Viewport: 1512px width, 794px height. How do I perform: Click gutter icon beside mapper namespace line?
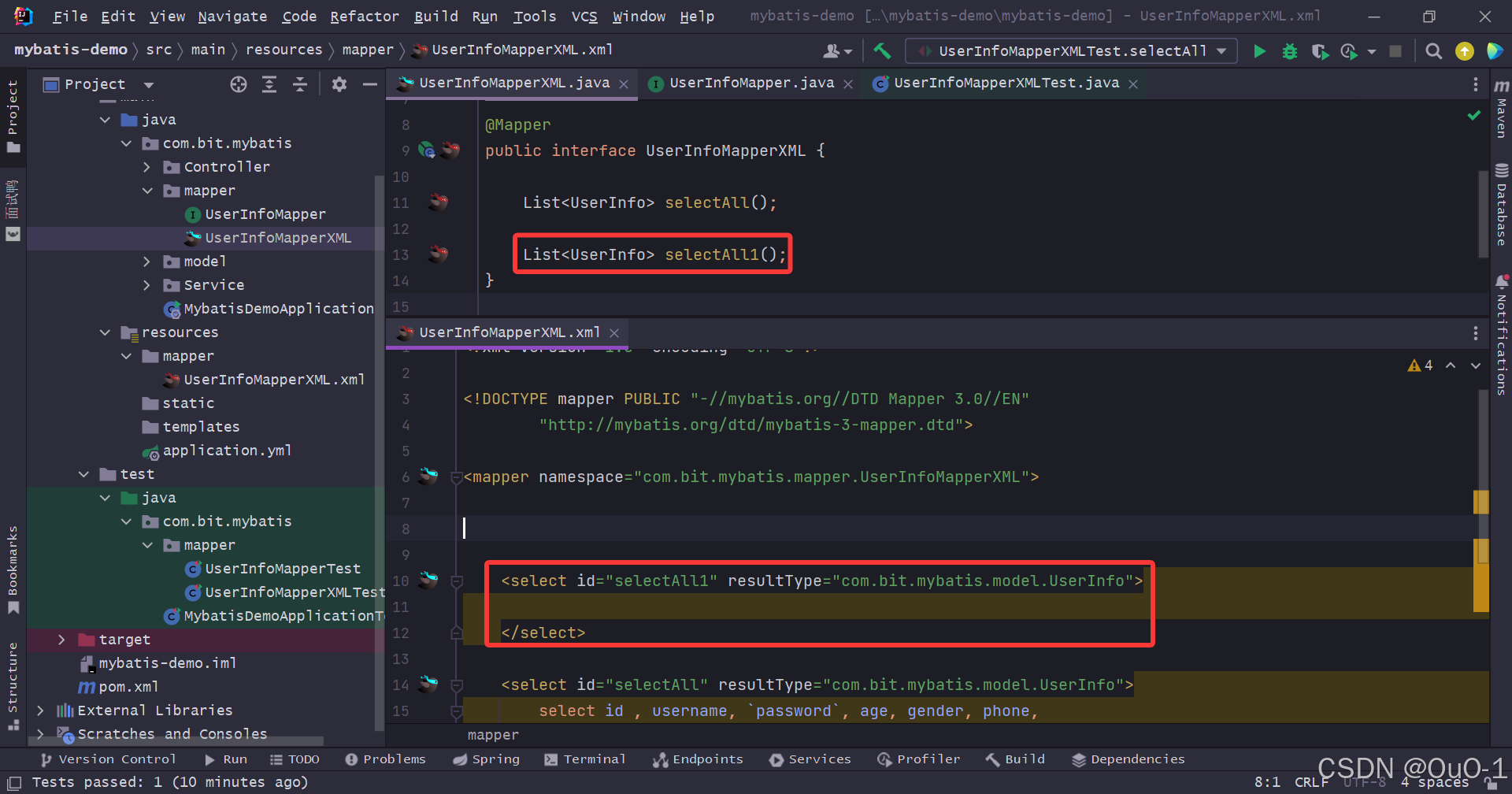428,476
